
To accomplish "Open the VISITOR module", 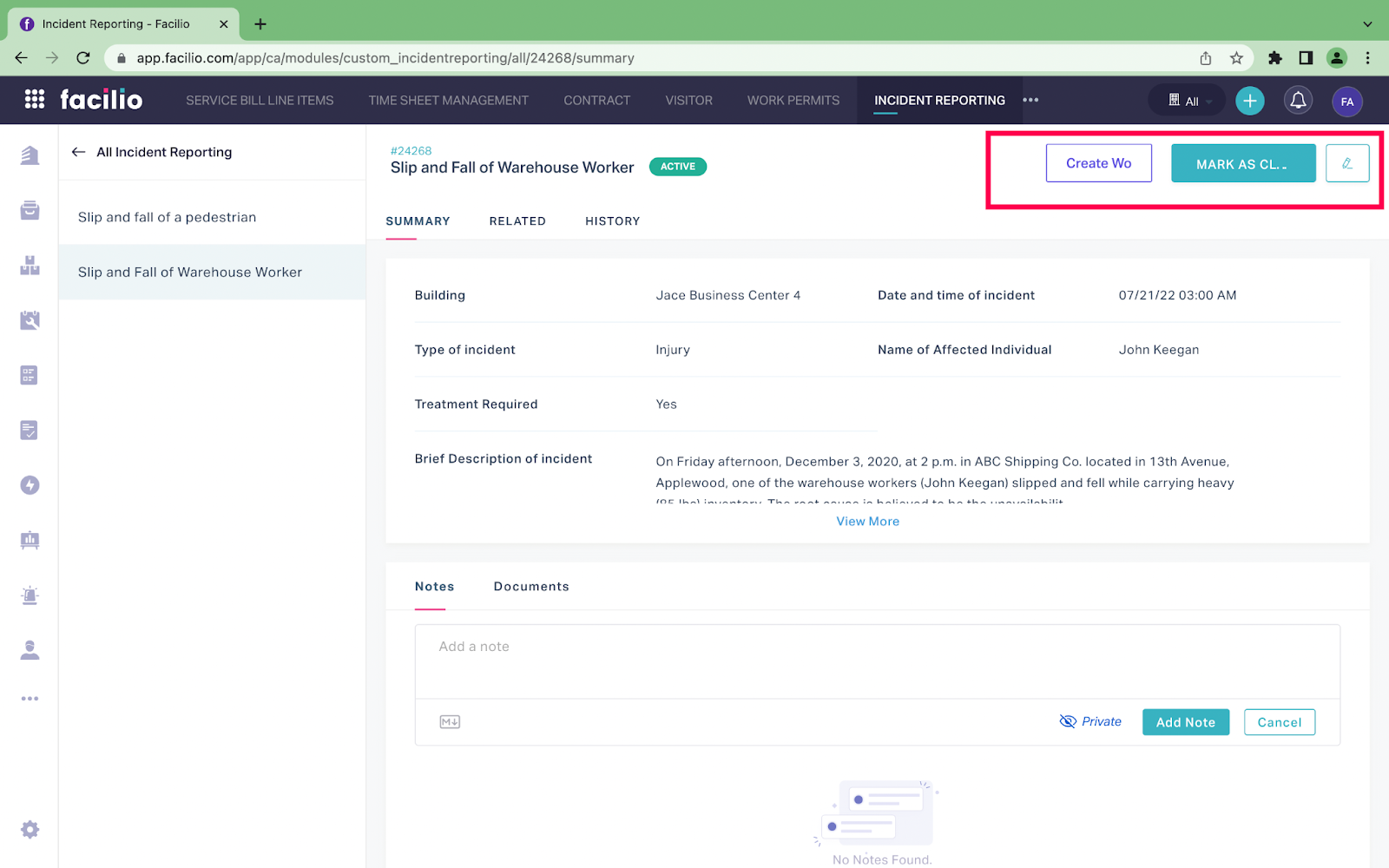I will [688, 101].
